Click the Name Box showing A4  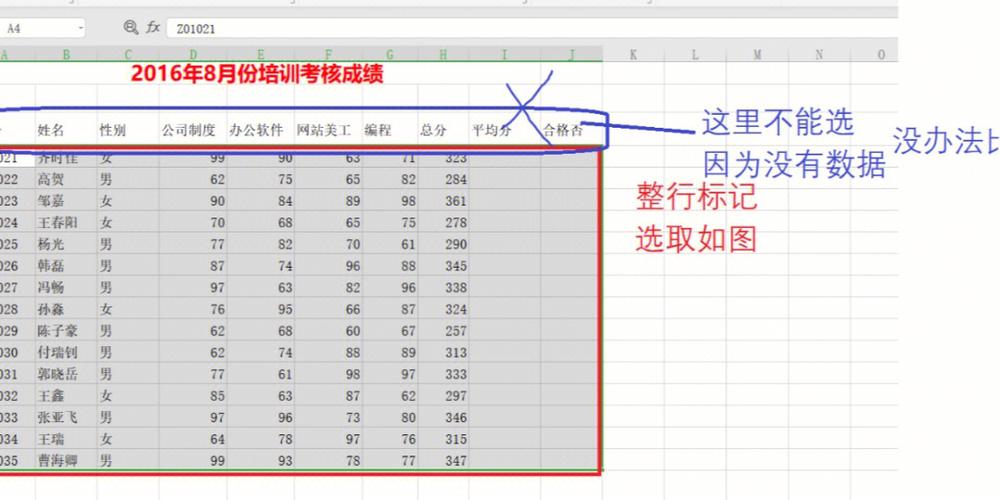click(x=40, y=28)
